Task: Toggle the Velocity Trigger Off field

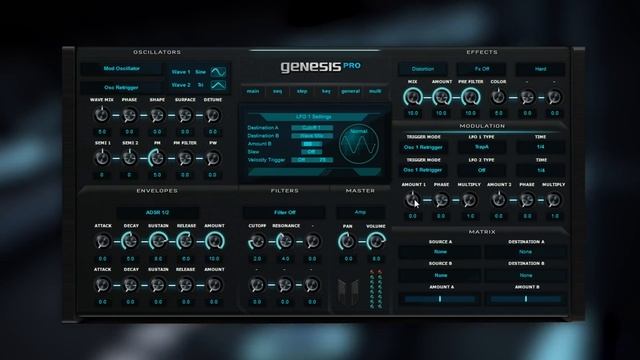Action: (301, 160)
